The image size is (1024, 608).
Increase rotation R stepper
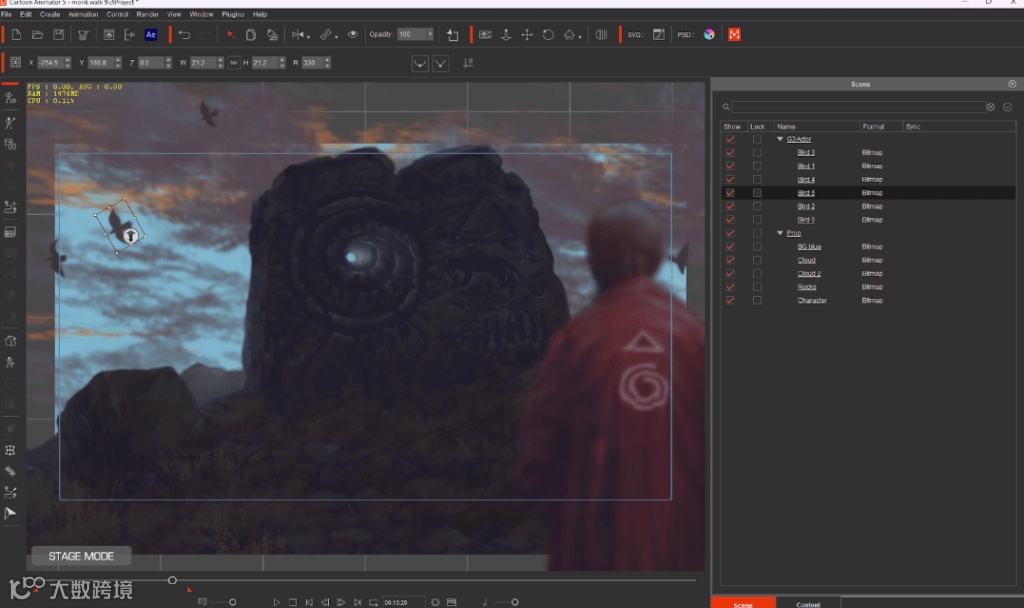point(327,60)
